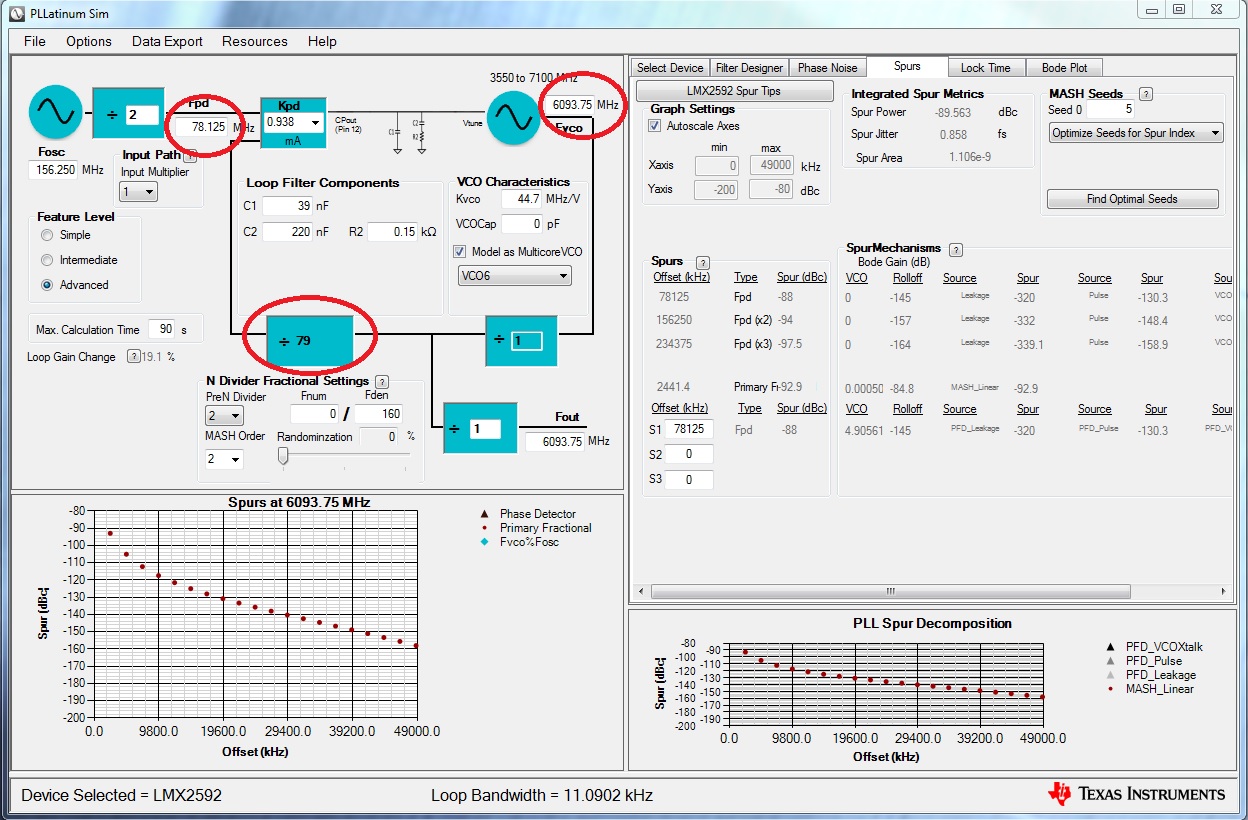Switch to the Bode Plot tab
The height and width of the screenshot is (820, 1248).
1065,68
